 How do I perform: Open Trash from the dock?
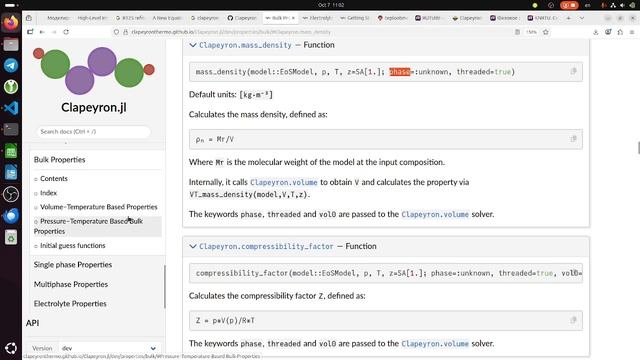tap(11, 237)
